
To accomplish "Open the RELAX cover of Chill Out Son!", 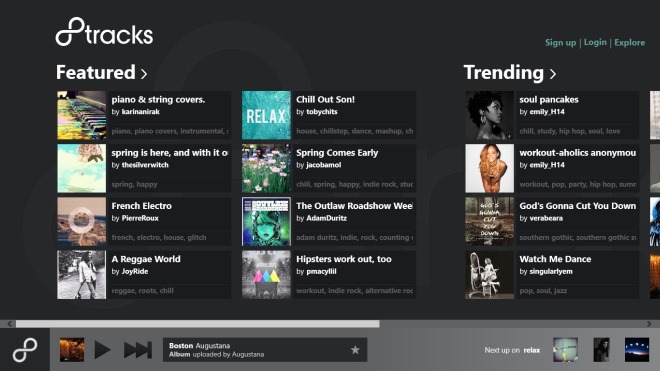I will 266,115.
